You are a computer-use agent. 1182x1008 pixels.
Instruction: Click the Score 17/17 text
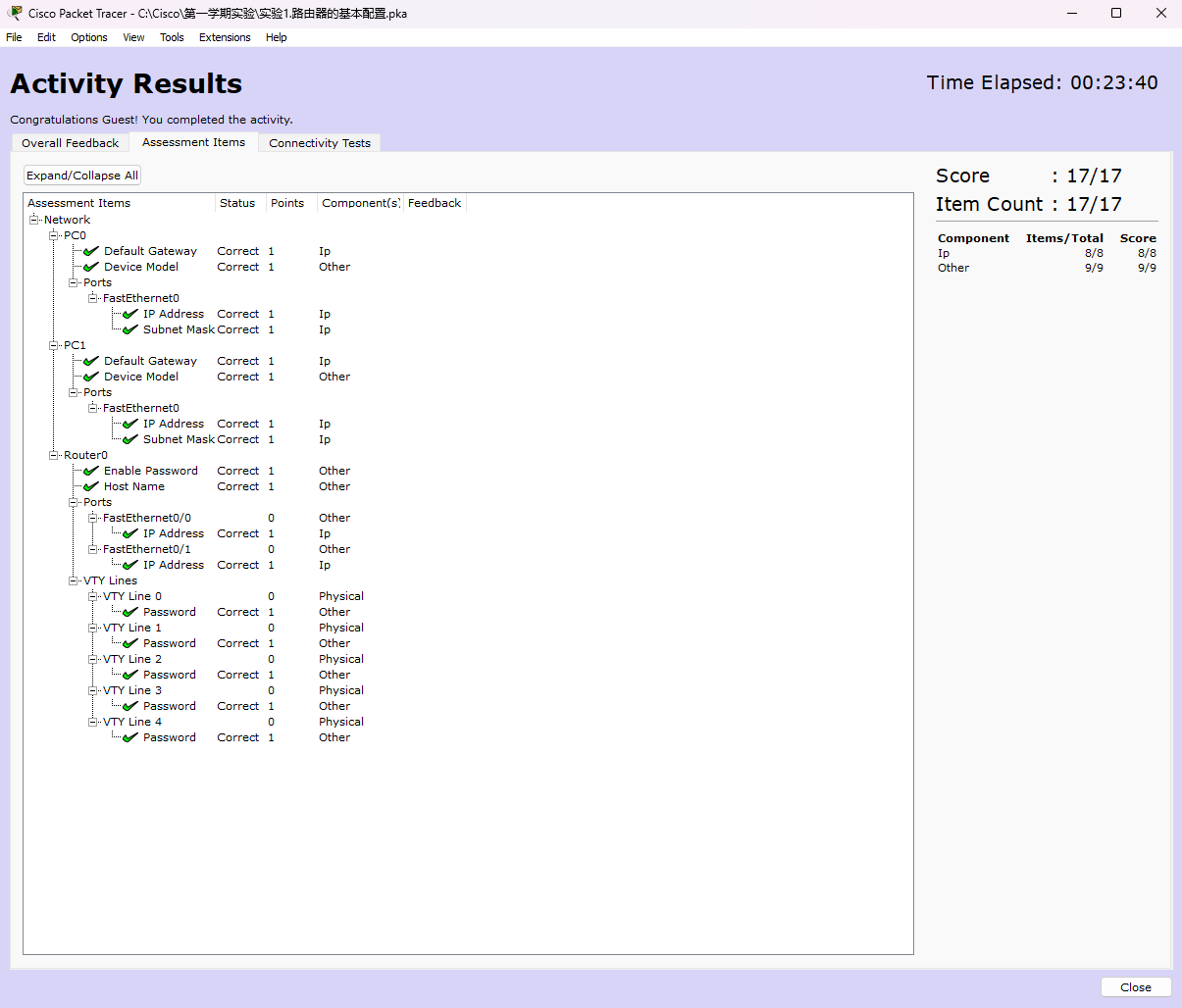1028,176
